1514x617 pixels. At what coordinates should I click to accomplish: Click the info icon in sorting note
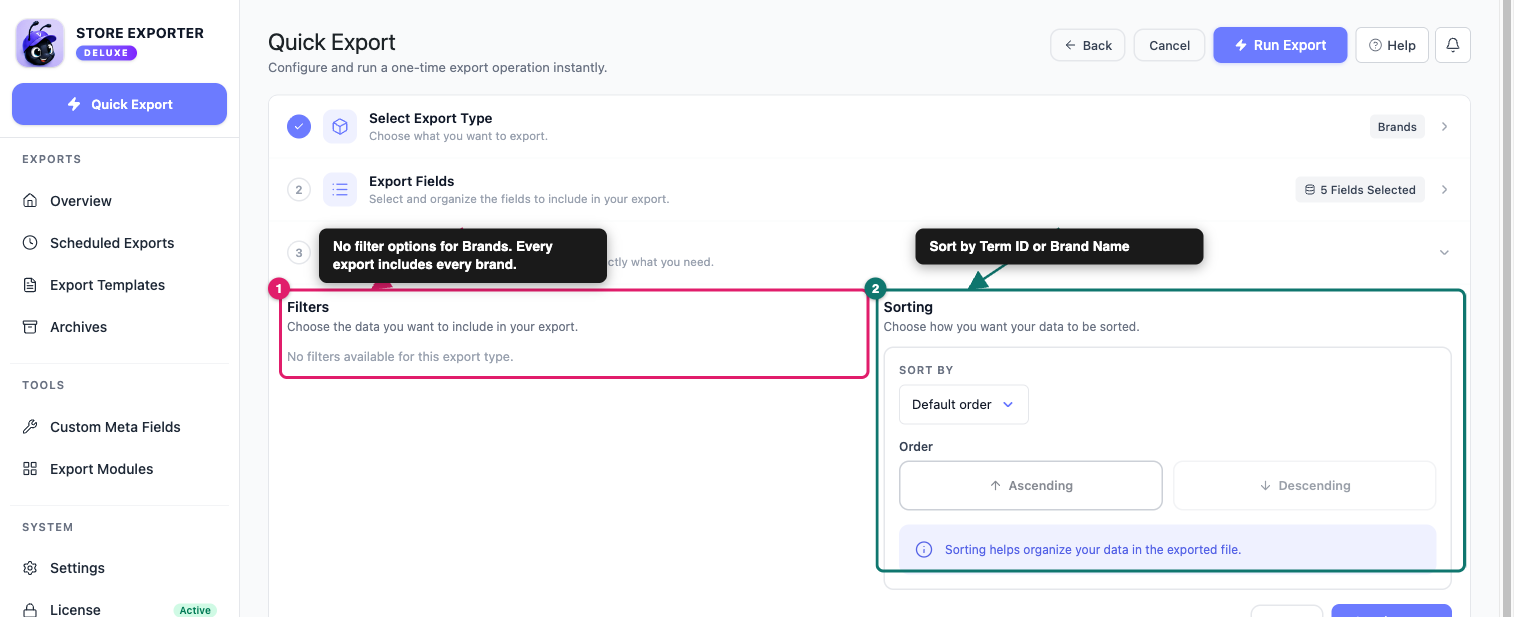(x=924, y=549)
